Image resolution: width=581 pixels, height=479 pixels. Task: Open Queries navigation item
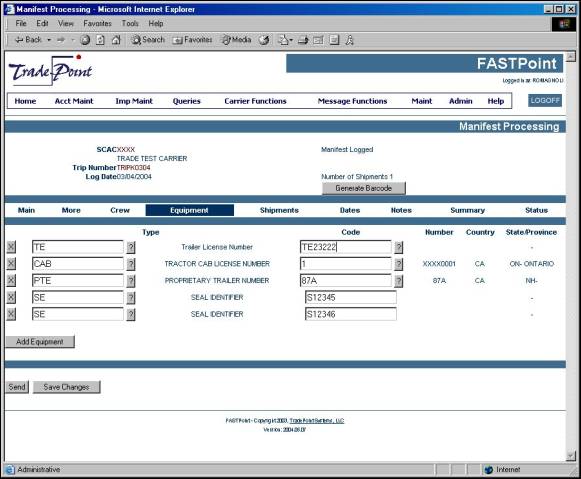pos(186,101)
